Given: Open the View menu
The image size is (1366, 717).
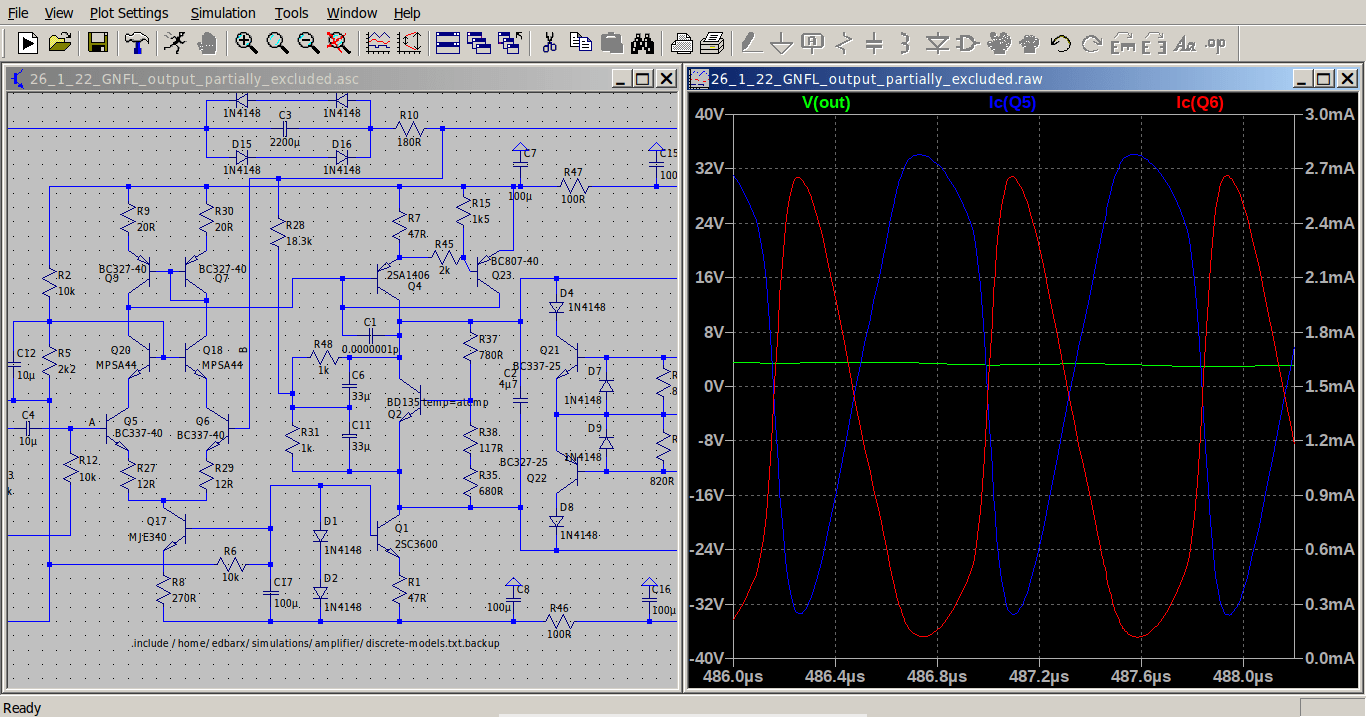Looking at the screenshot, I should 59,13.
